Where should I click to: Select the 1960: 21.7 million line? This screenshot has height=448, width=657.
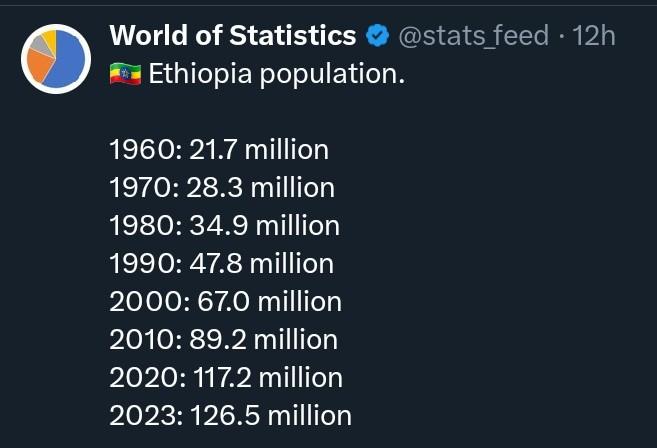[x=219, y=150]
